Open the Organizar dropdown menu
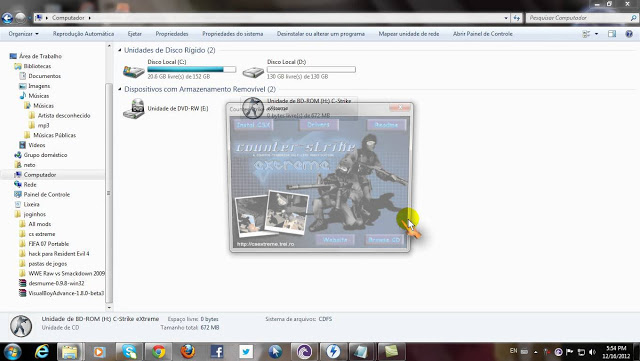 [23, 34]
